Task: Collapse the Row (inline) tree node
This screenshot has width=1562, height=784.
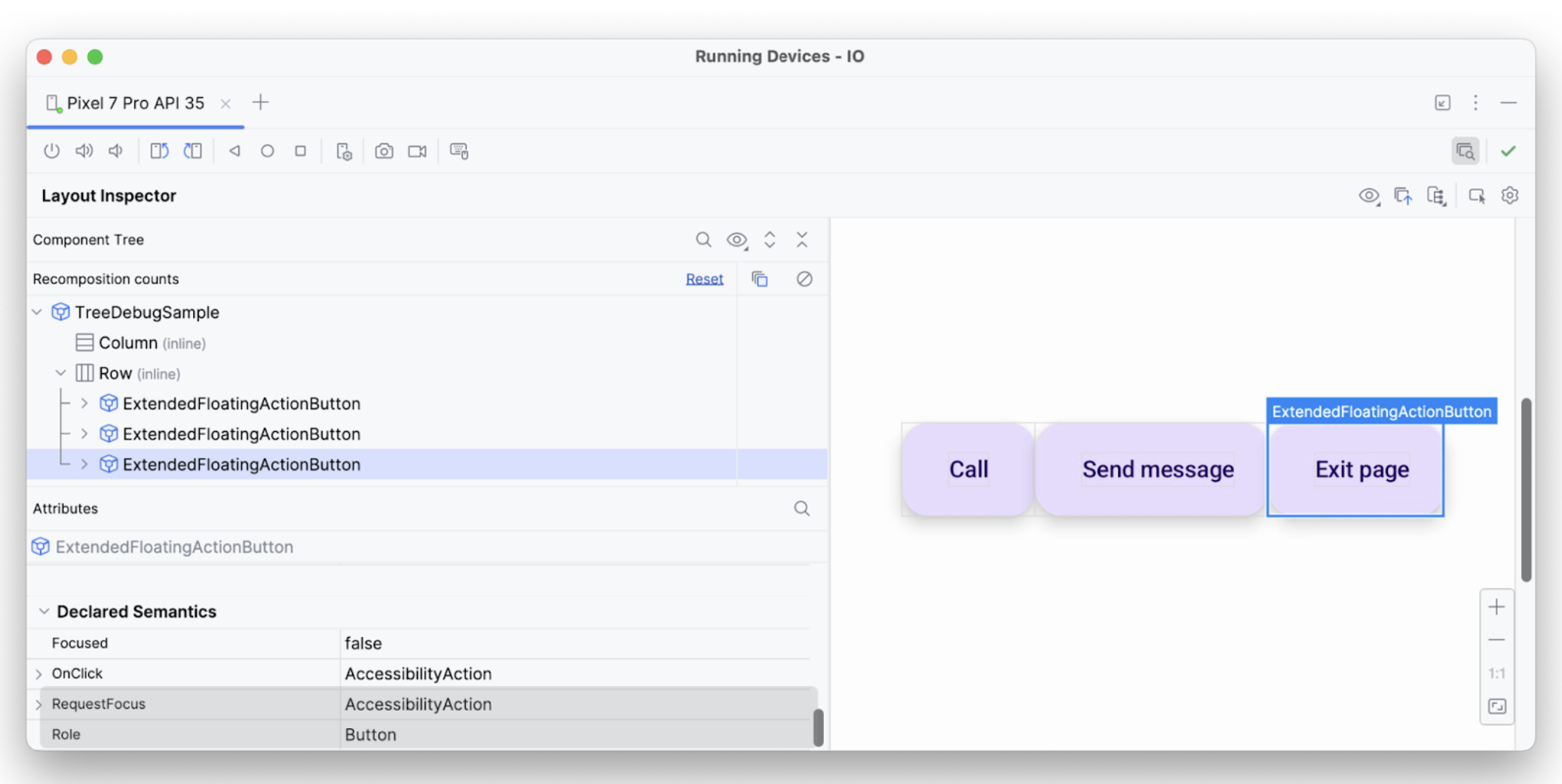Action: click(x=61, y=372)
